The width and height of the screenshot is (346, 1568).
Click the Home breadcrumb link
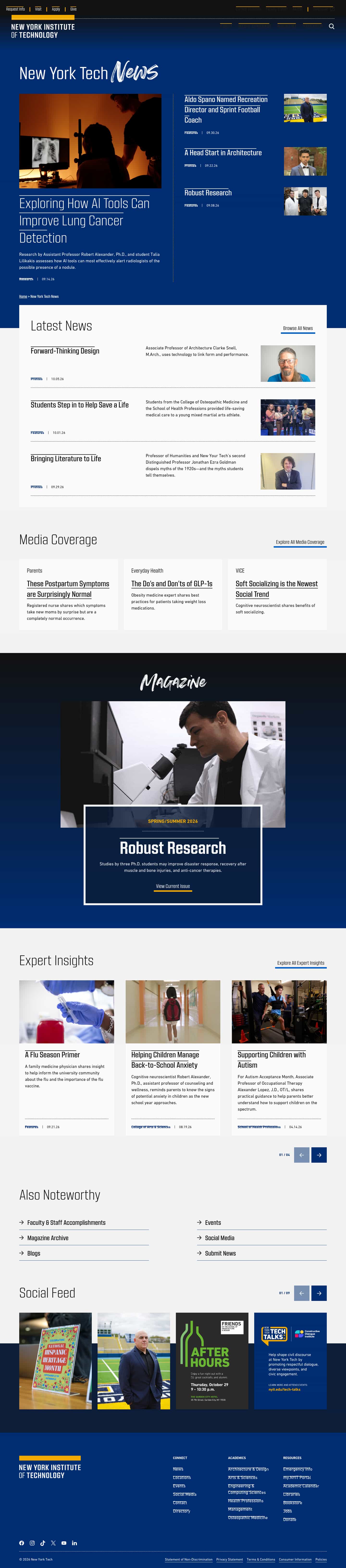tap(23, 296)
